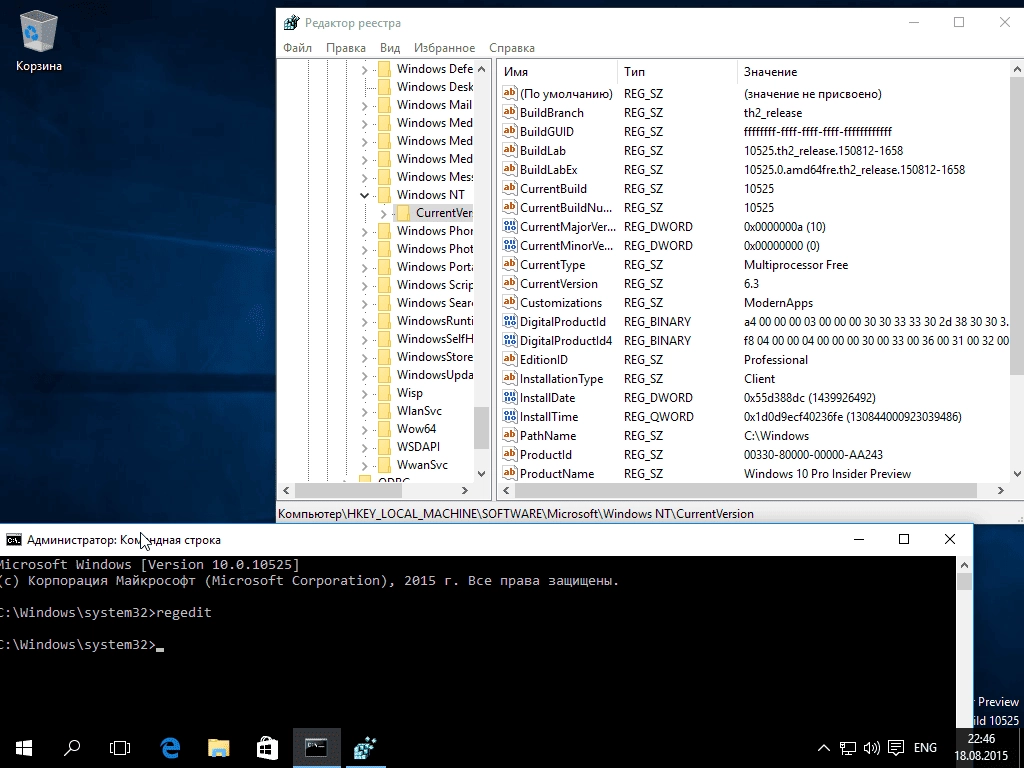The height and width of the screenshot is (768, 1024).
Task: Expand the WindowsStore tree node
Action: [x=364, y=357]
